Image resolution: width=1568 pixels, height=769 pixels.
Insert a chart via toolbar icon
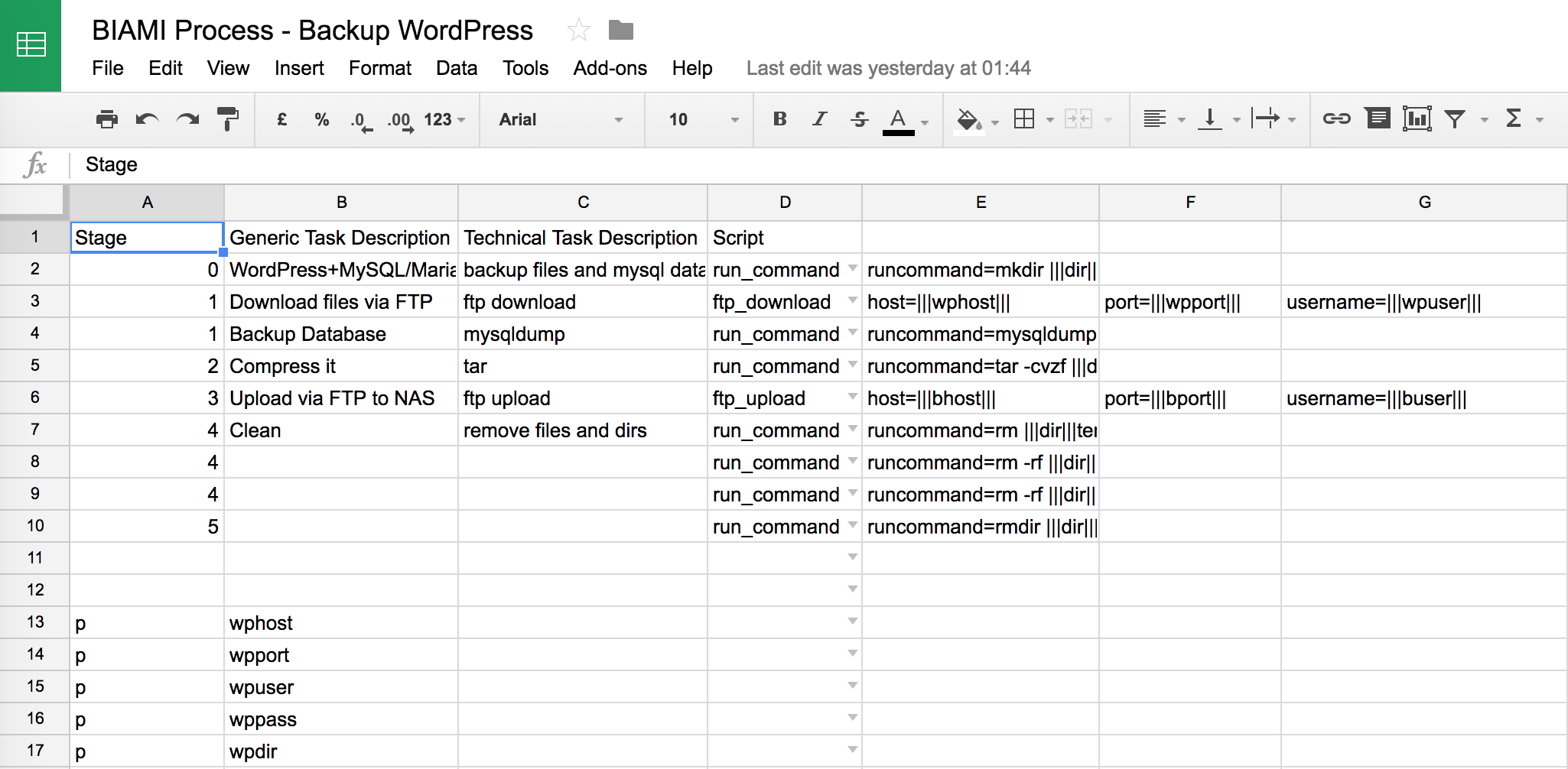point(1417,119)
